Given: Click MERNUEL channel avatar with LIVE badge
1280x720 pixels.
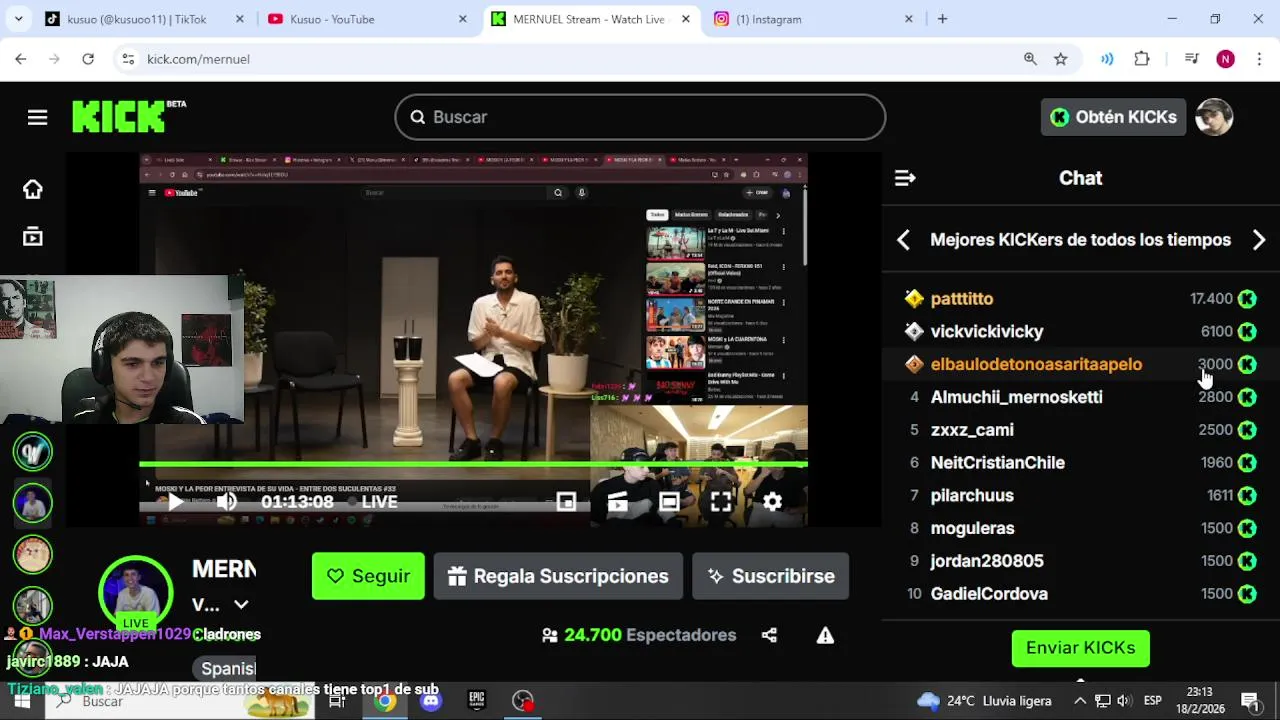Looking at the screenshot, I should [x=136, y=593].
